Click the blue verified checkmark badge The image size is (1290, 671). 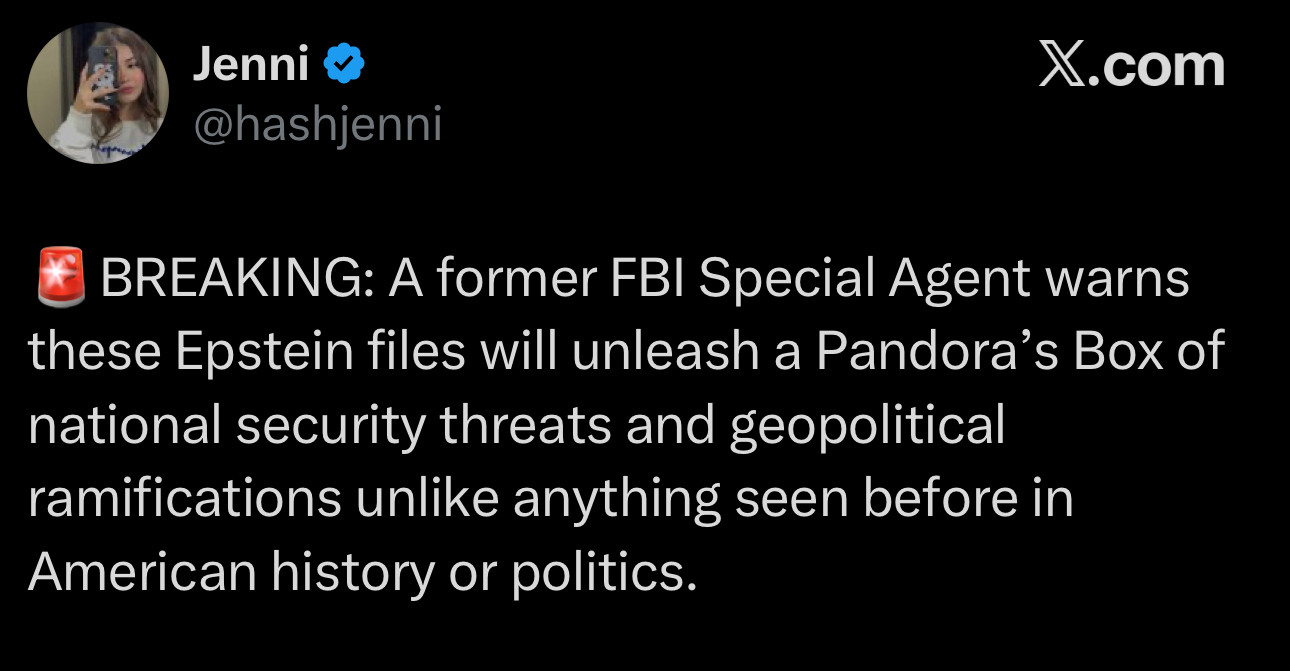[x=345, y=66]
